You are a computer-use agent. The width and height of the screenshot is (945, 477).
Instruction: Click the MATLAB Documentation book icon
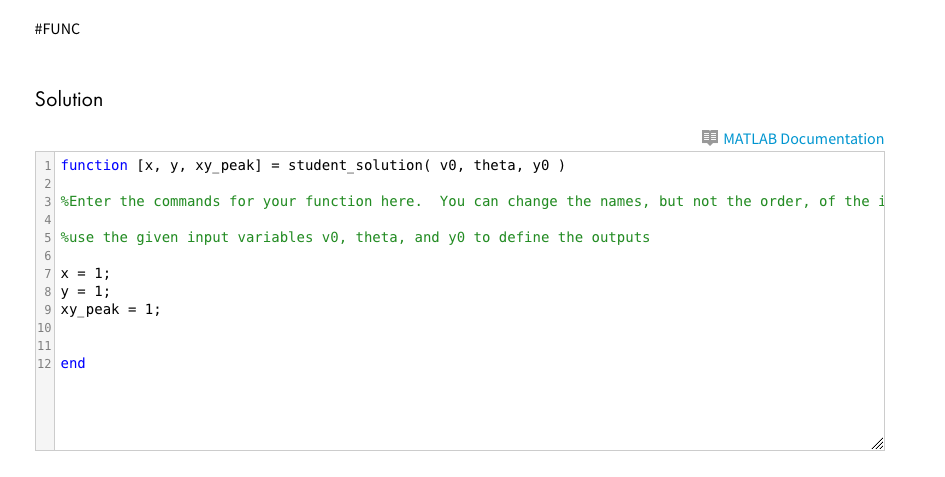710,138
